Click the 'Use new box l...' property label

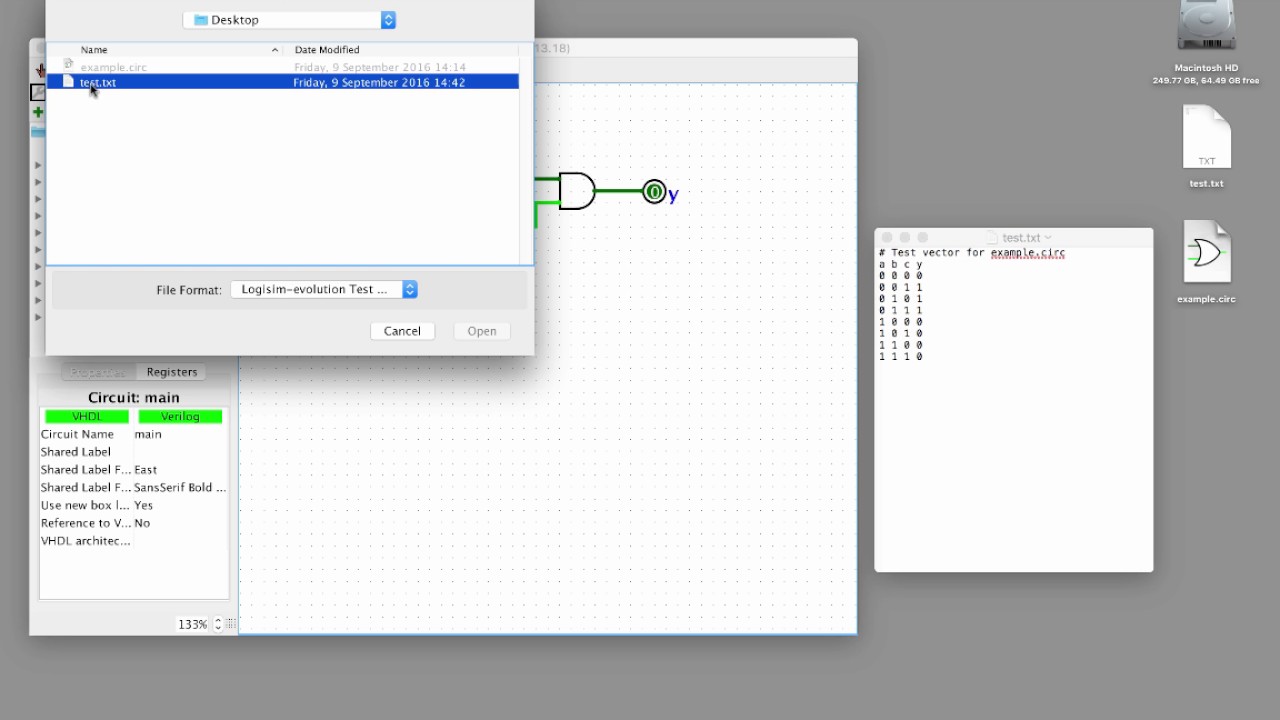pyautogui.click(x=85, y=505)
